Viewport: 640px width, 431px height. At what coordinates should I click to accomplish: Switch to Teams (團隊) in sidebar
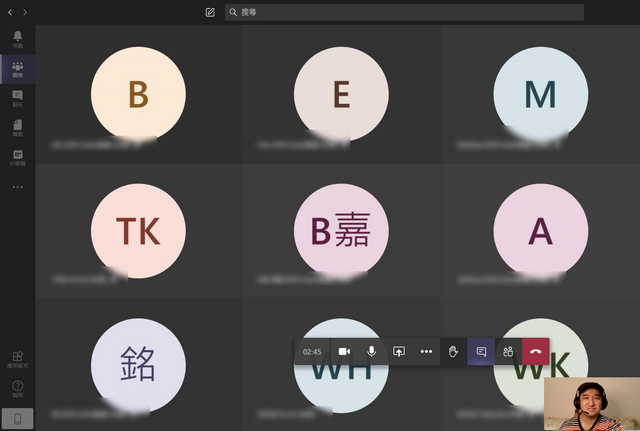pyautogui.click(x=17, y=68)
